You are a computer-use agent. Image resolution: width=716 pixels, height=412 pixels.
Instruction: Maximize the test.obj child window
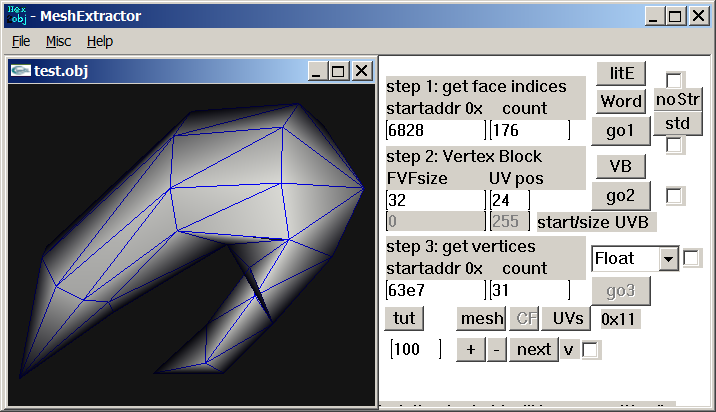(338, 71)
